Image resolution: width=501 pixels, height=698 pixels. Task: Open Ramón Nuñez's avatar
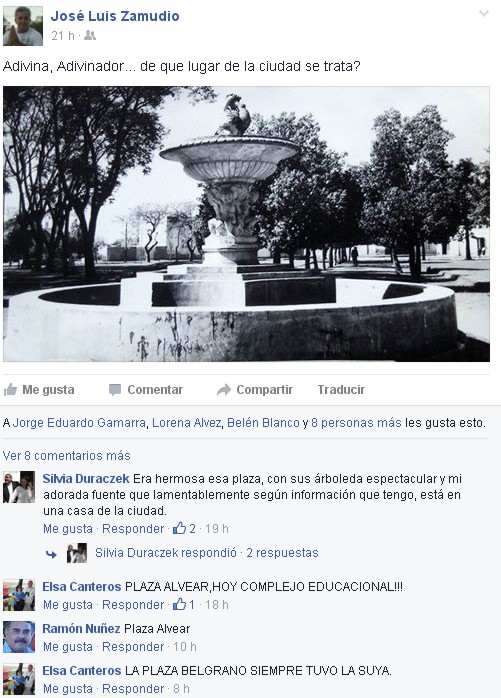click(19, 637)
